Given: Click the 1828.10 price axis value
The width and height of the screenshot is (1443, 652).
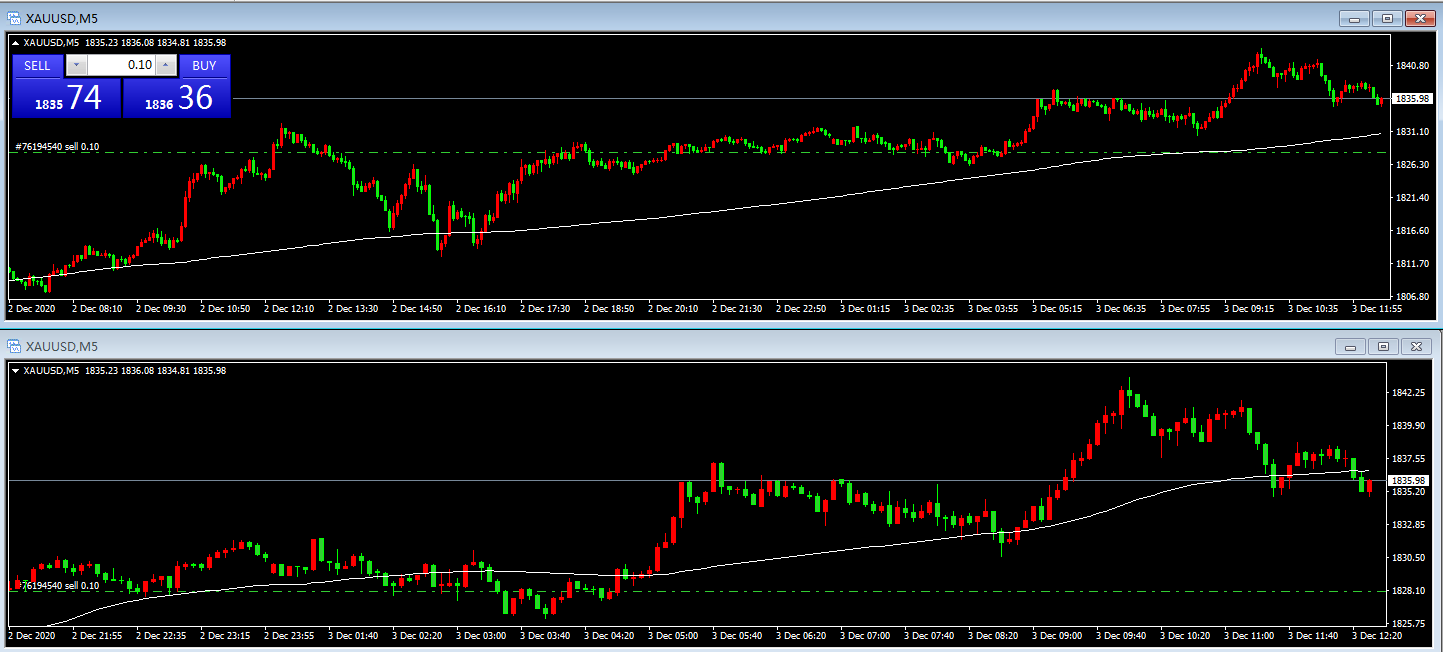Looking at the screenshot, I should click(1409, 591).
